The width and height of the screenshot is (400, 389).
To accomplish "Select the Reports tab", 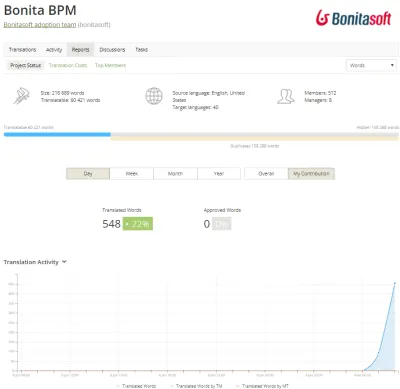I will [x=80, y=50].
